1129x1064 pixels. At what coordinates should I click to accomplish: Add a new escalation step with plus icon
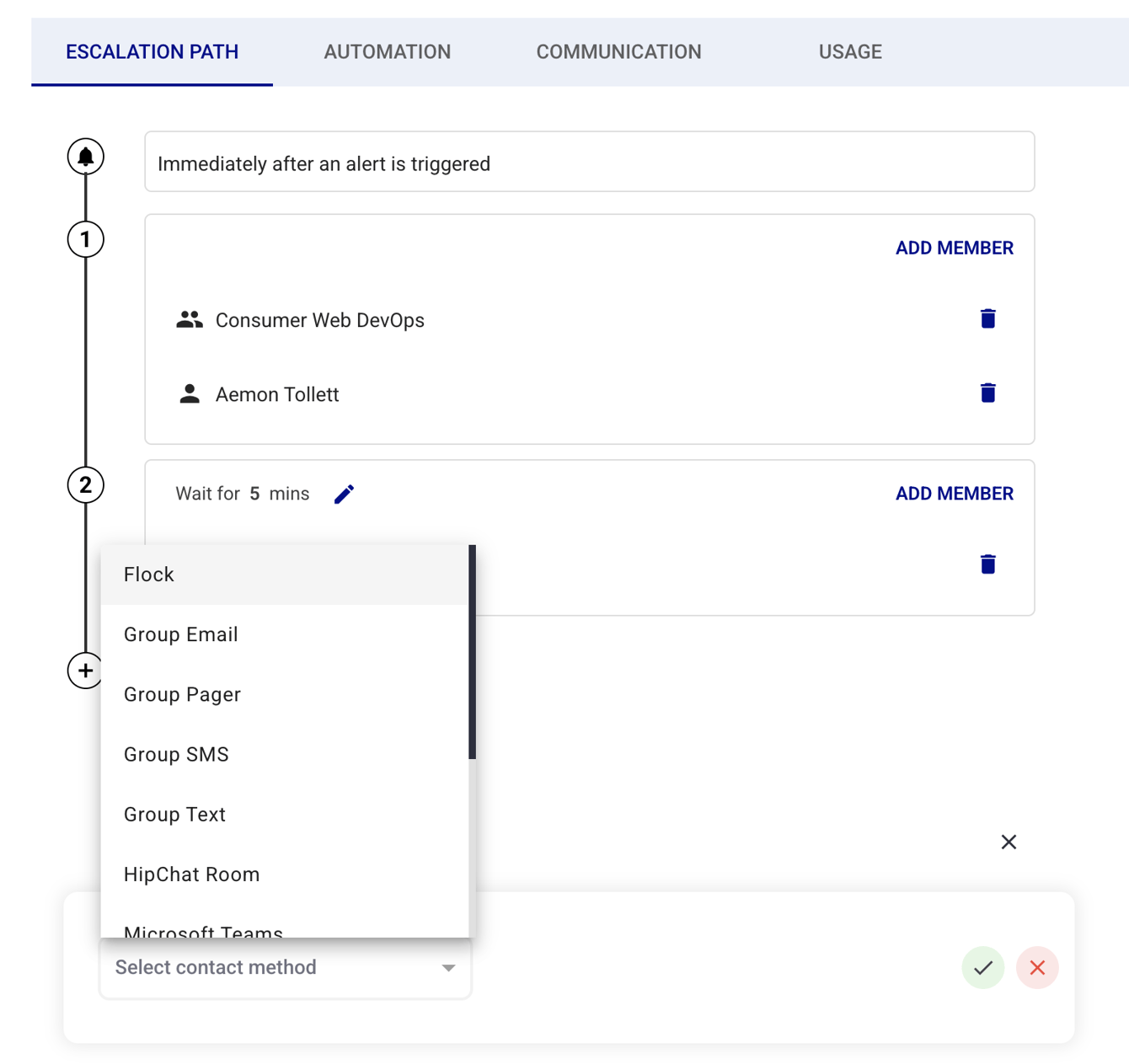point(85,671)
